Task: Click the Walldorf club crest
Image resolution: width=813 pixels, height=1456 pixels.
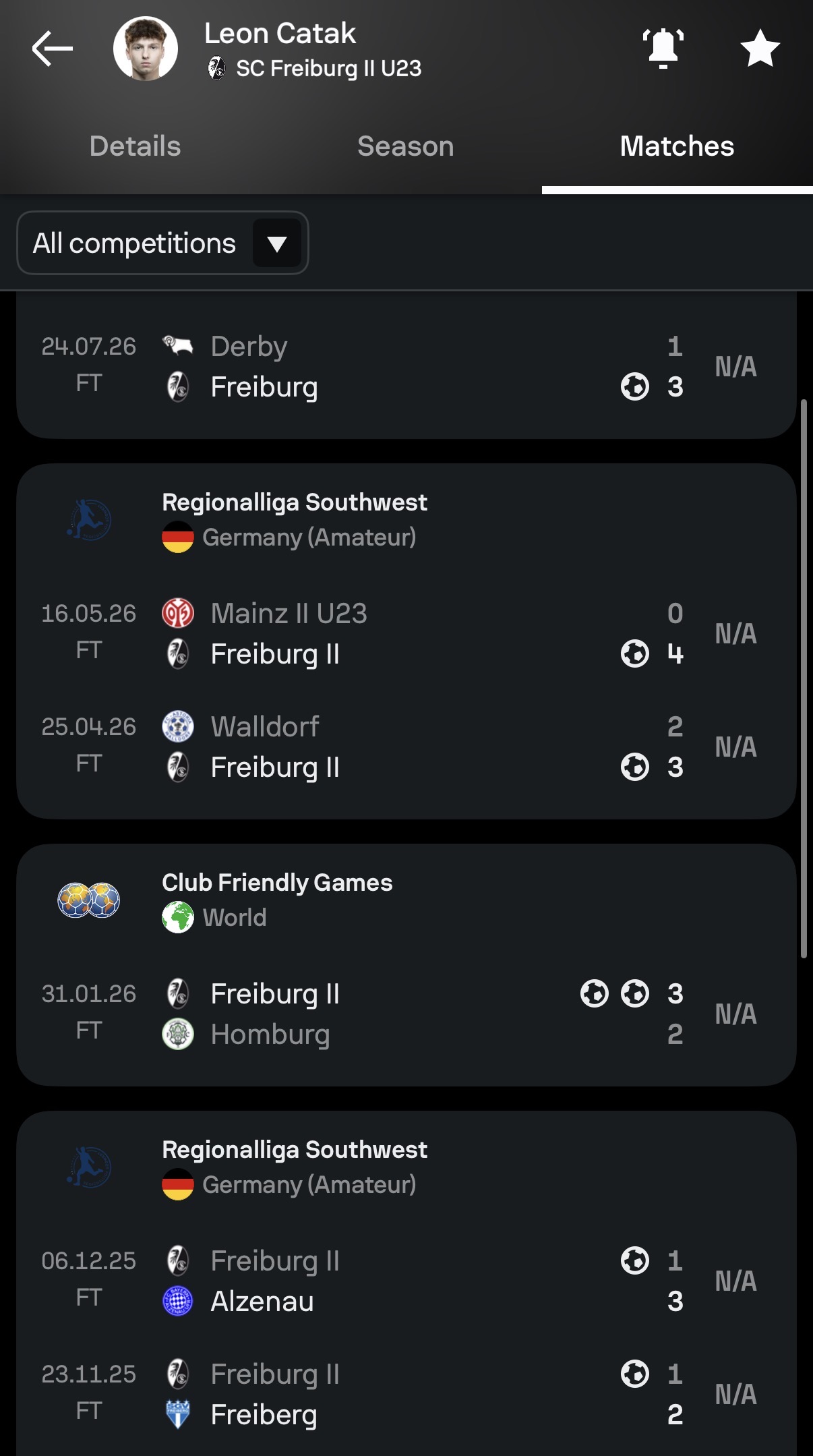Action: (178, 726)
